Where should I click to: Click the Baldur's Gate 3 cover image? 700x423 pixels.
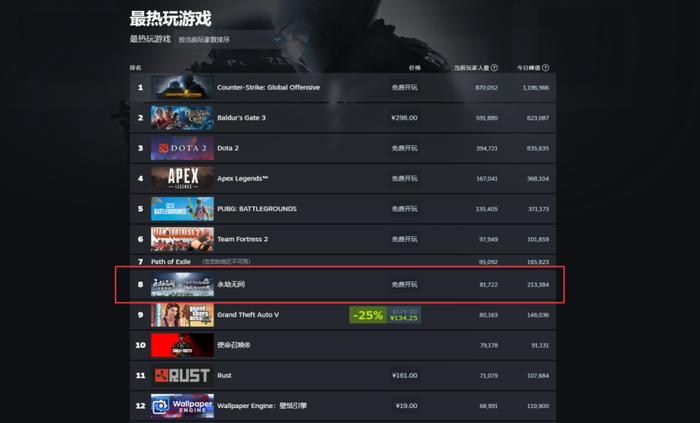pyautogui.click(x=182, y=117)
